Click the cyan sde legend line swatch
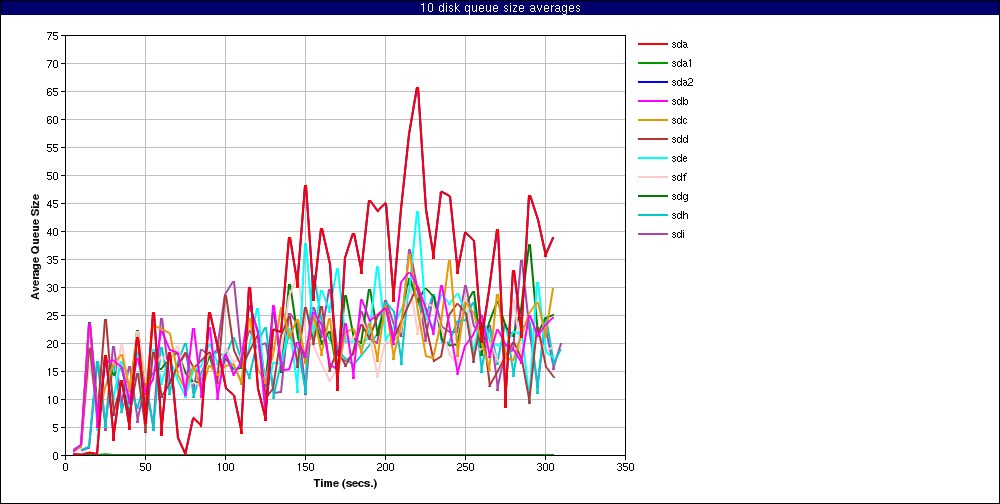 pos(652,158)
